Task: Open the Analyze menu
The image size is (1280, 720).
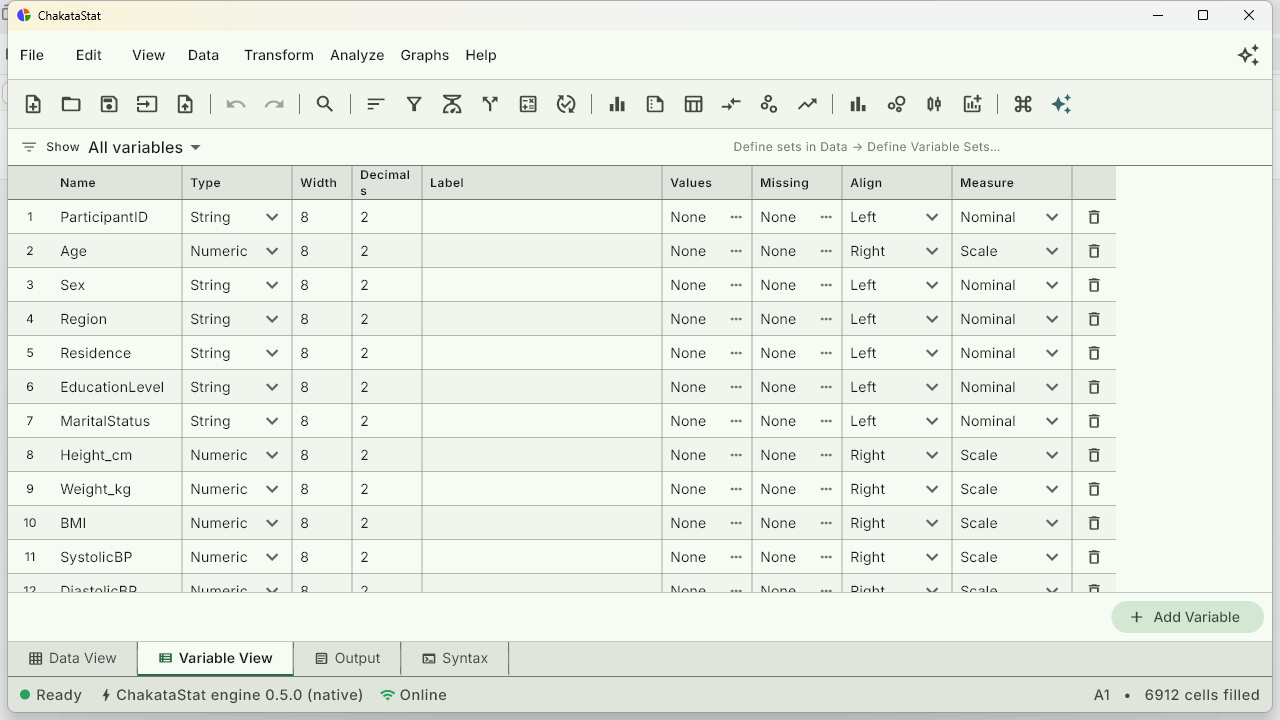Action: tap(357, 55)
